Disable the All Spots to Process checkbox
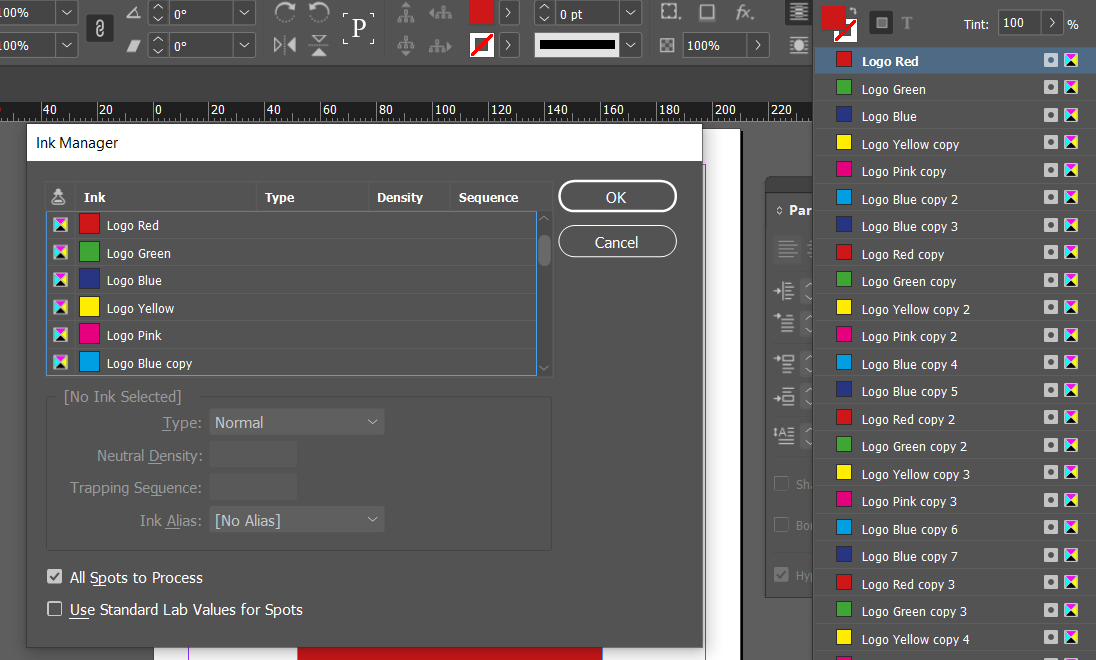Image resolution: width=1096 pixels, height=660 pixels. point(55,577)
